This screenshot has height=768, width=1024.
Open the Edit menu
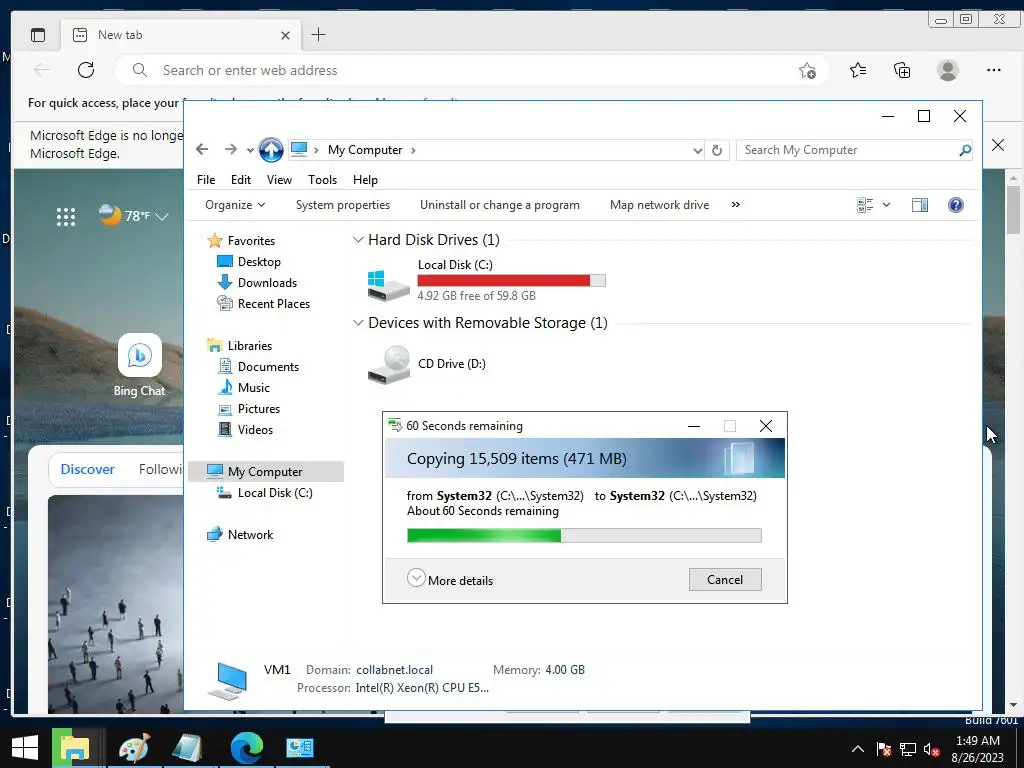[x=240, y=180]
